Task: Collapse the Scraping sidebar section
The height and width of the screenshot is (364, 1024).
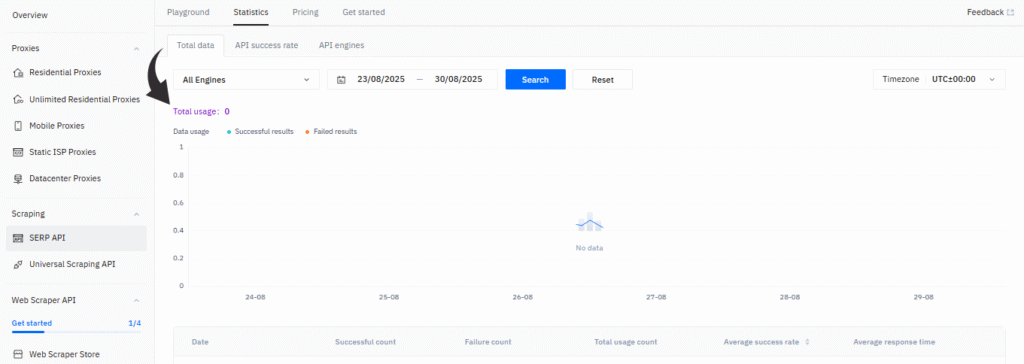Action: point(136,214)
